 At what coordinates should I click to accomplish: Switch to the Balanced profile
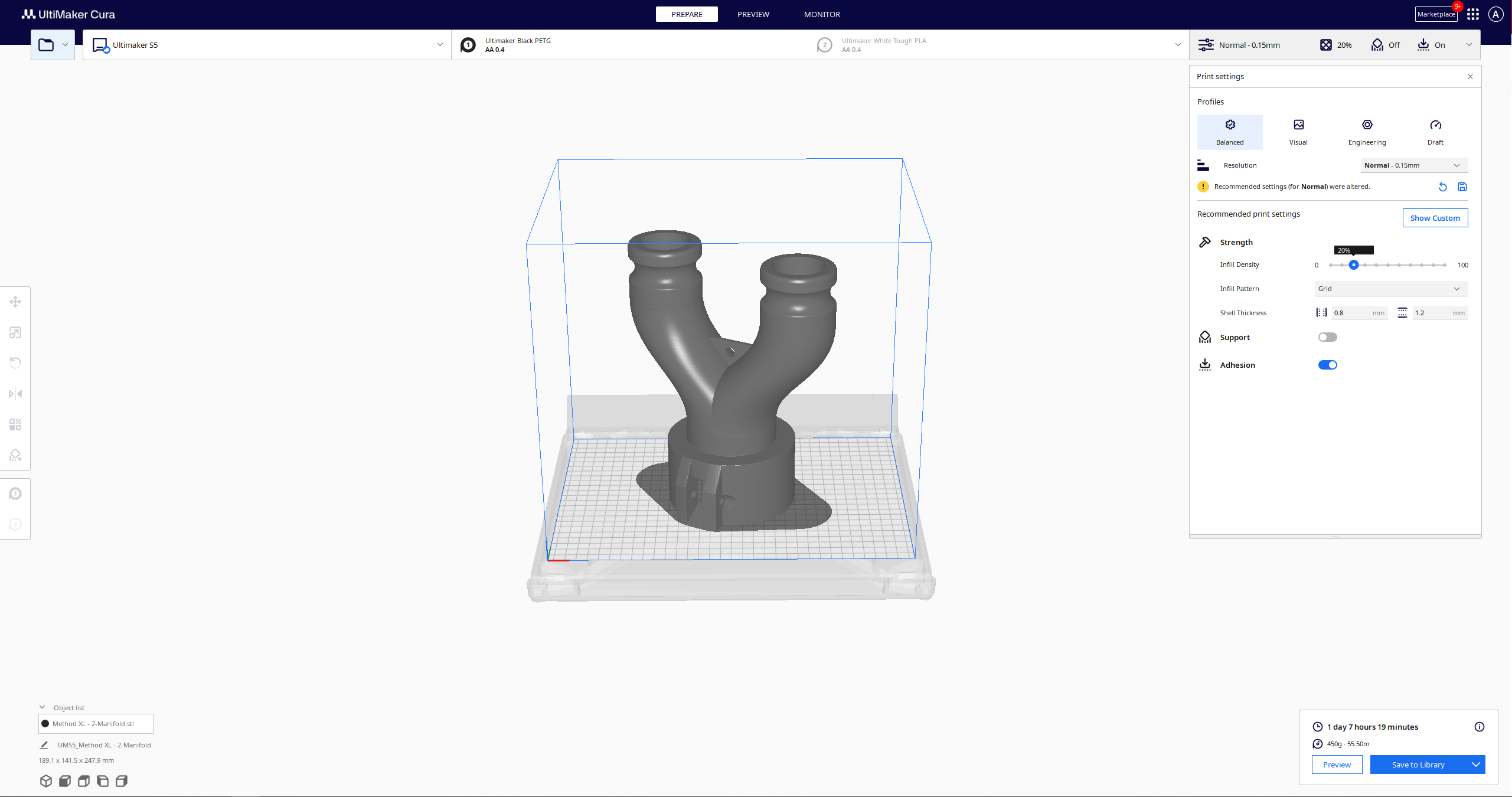pos(1230,131)
